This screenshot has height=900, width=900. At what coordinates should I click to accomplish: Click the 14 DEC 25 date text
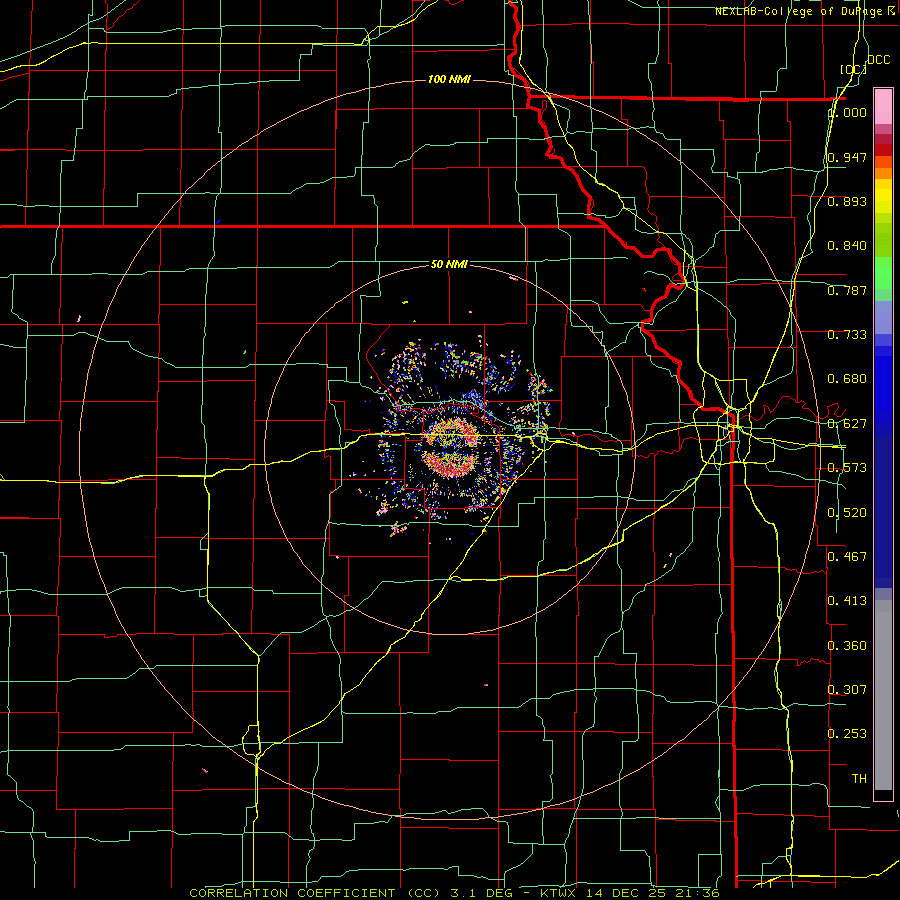coord(626,893)
